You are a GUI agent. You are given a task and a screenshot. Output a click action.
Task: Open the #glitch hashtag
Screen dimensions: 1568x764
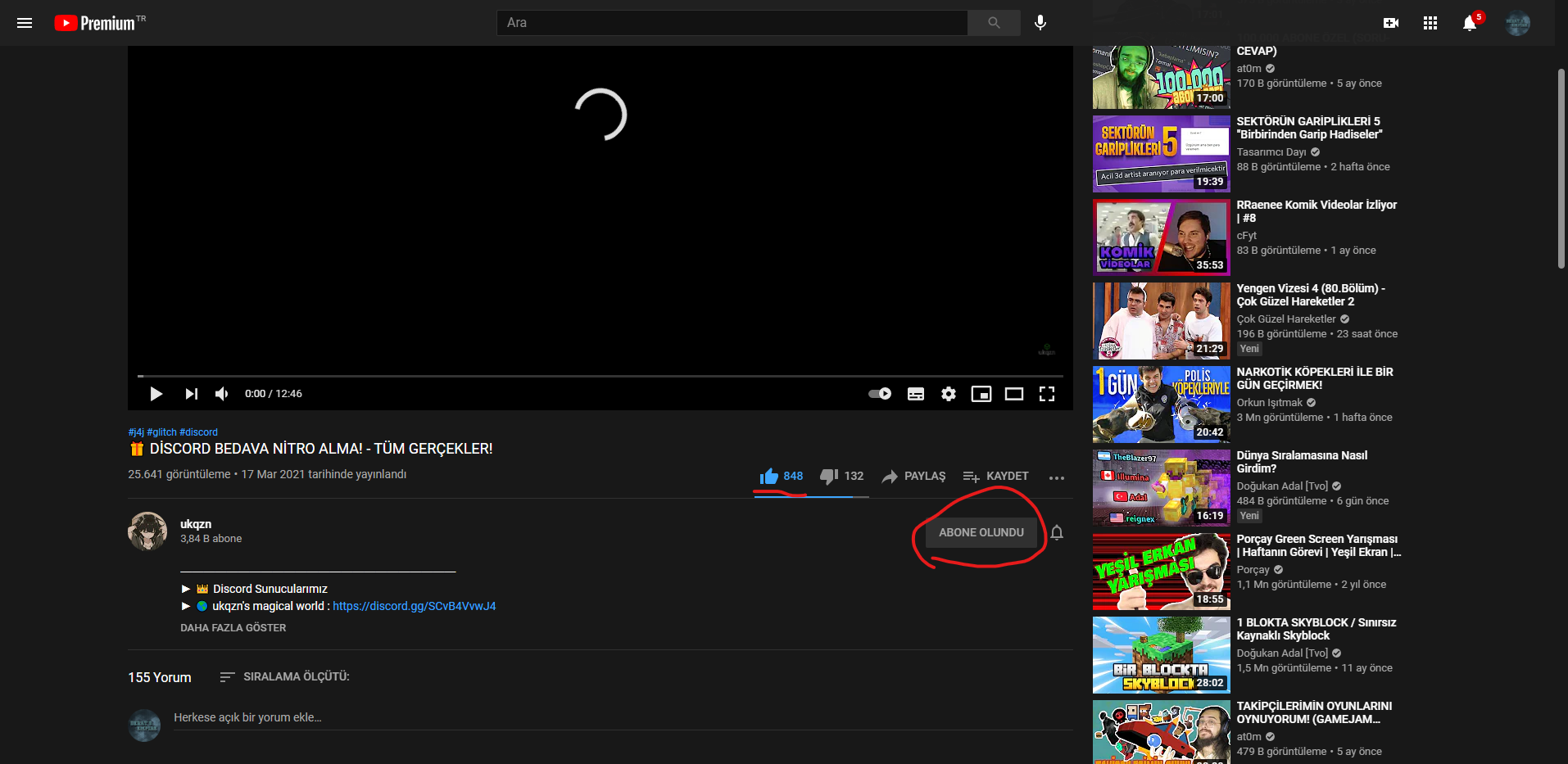pyautogui.click(x=162, y=432)
